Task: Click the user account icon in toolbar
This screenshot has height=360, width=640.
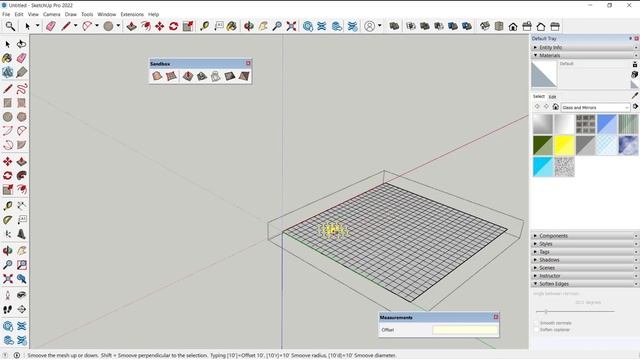Action: pyautogui.click(x=369, y=26)
